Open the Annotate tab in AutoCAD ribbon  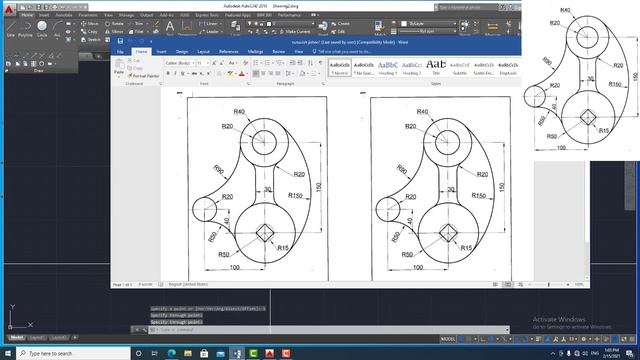tap(64, 15)
